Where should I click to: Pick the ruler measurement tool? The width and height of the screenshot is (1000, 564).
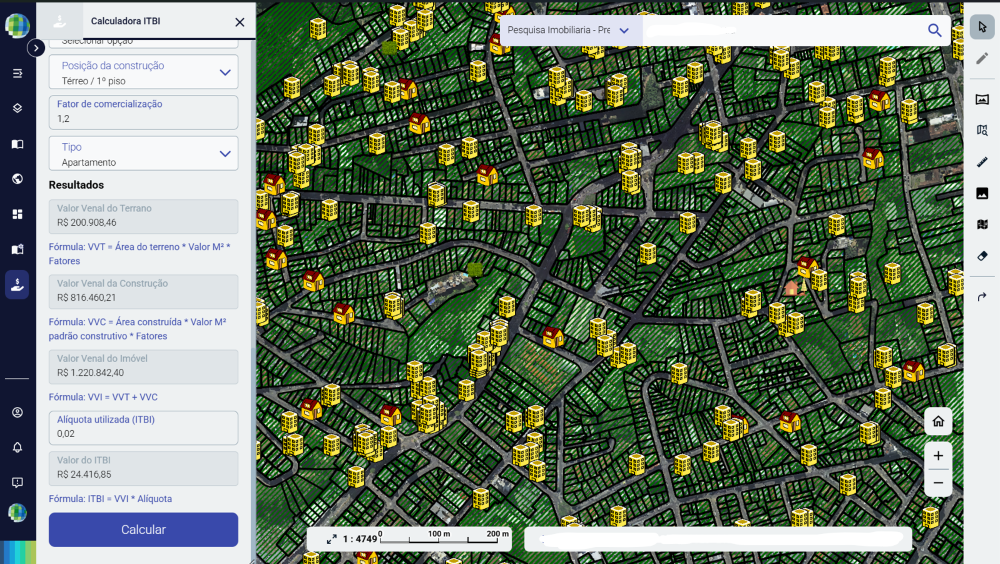[x=981, y=162]
